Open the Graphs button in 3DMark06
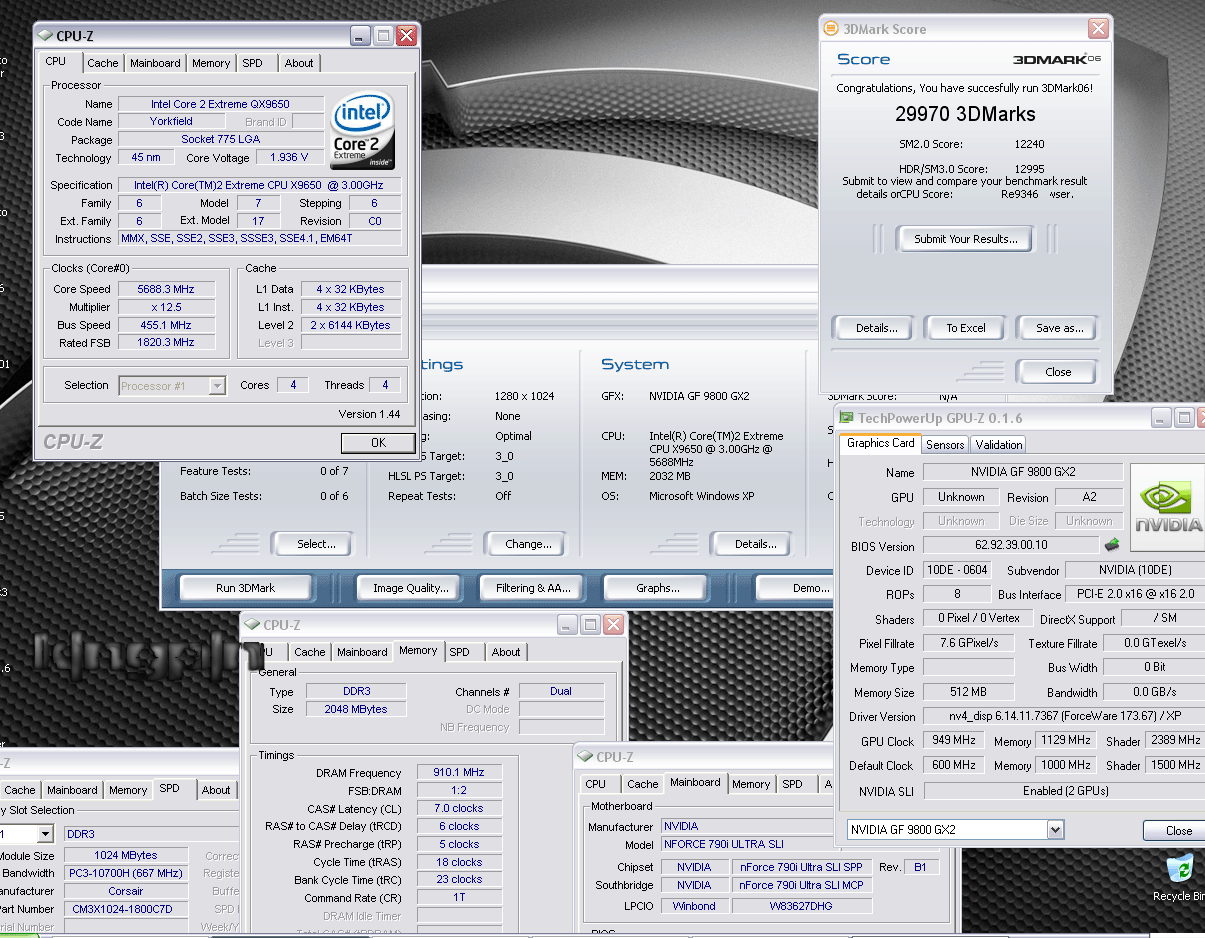The height and width of the screenshot is (938, 1205). coord(657,588)
